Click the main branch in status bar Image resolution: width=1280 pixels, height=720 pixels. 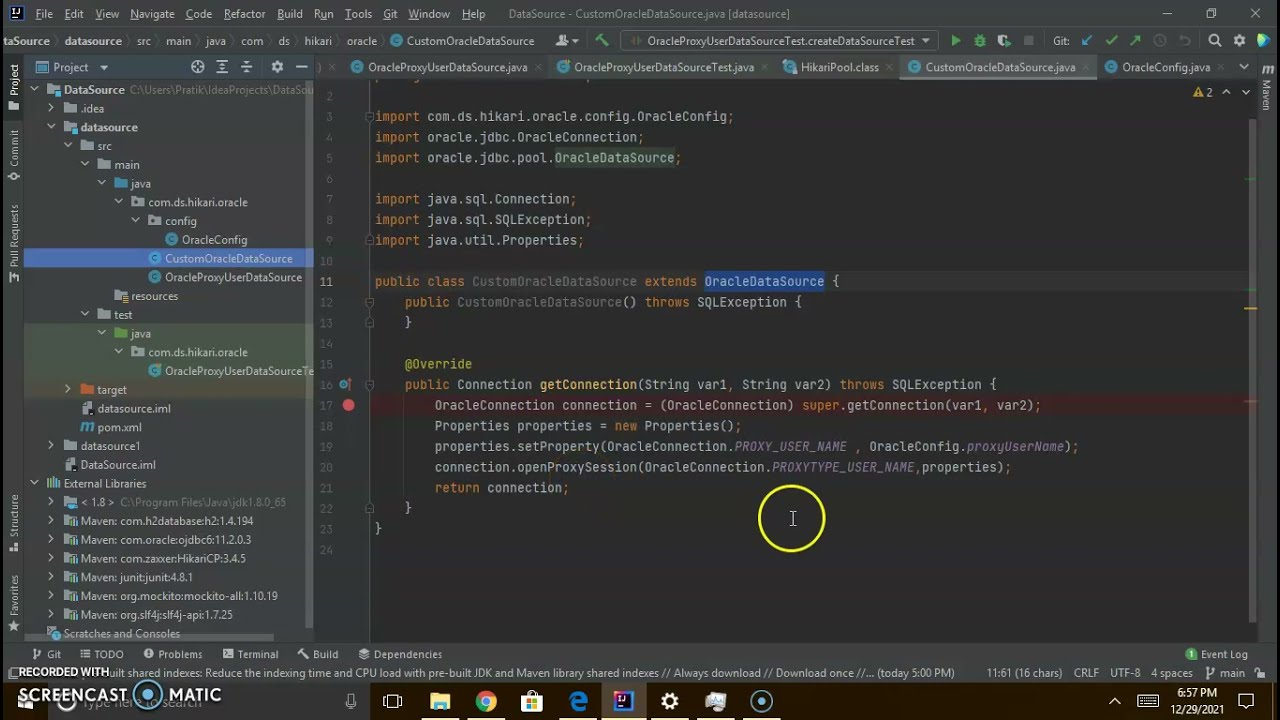pos(1226,673)
